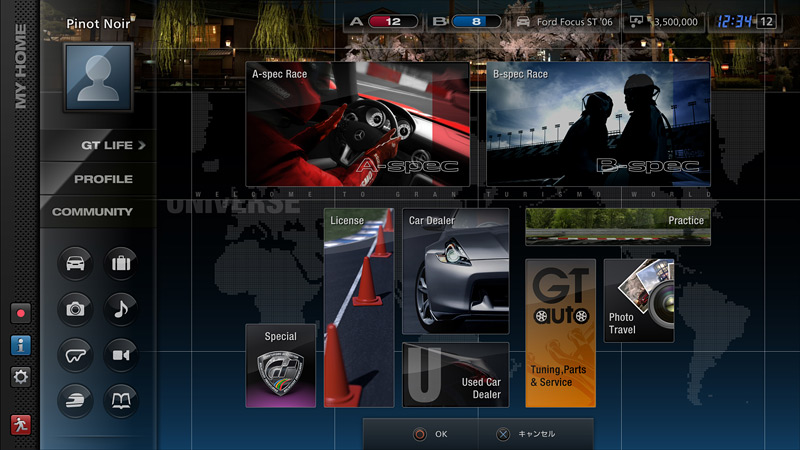Open the suitcase items icon
This screenshot has width=800, height=450.
point(121,265)
